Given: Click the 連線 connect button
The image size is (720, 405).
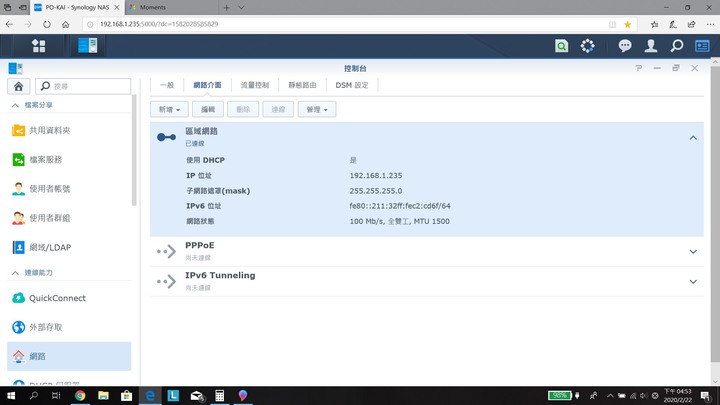Looking at the screenshot, I should (278, 109).
